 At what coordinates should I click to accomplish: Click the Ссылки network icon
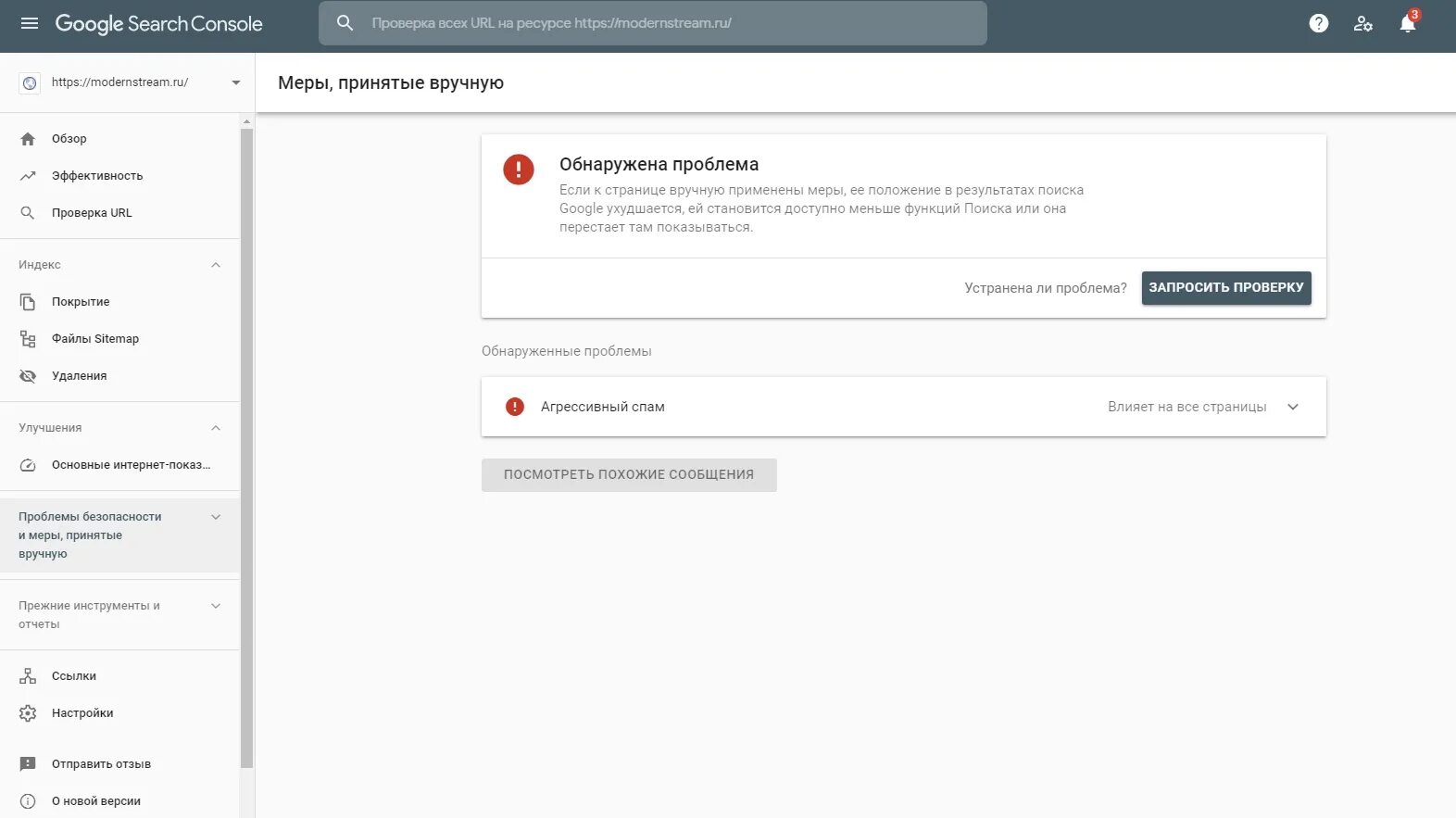point(28,676)
